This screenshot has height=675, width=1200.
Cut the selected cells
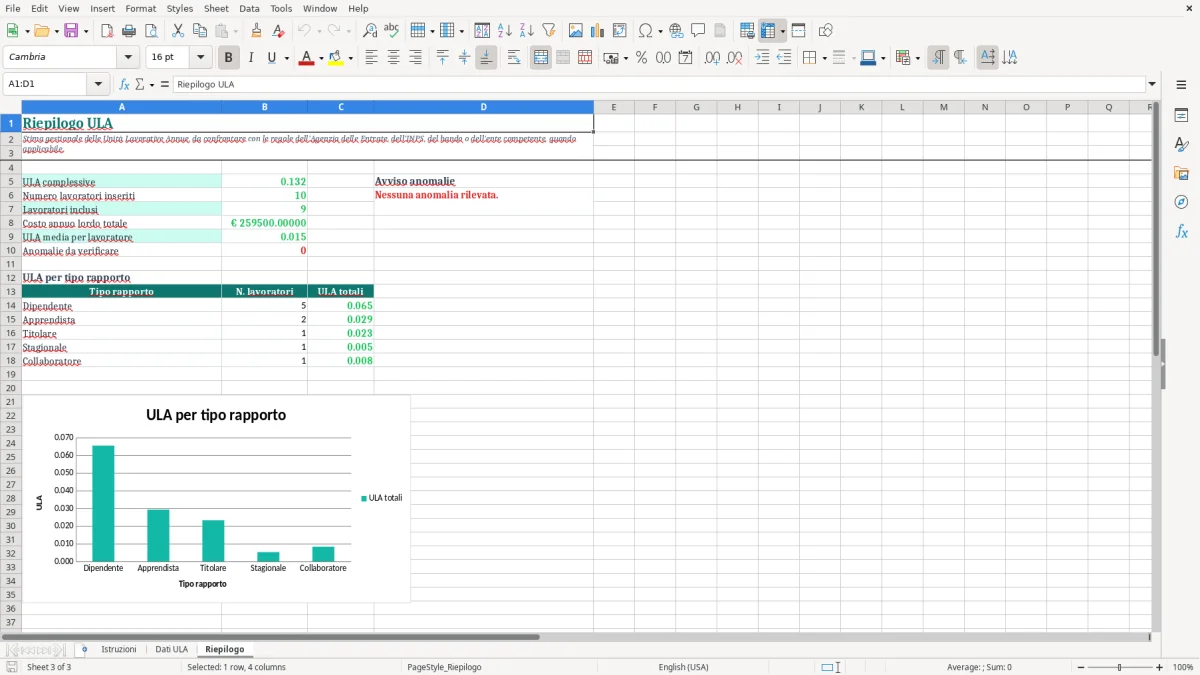tap(177, 31)
